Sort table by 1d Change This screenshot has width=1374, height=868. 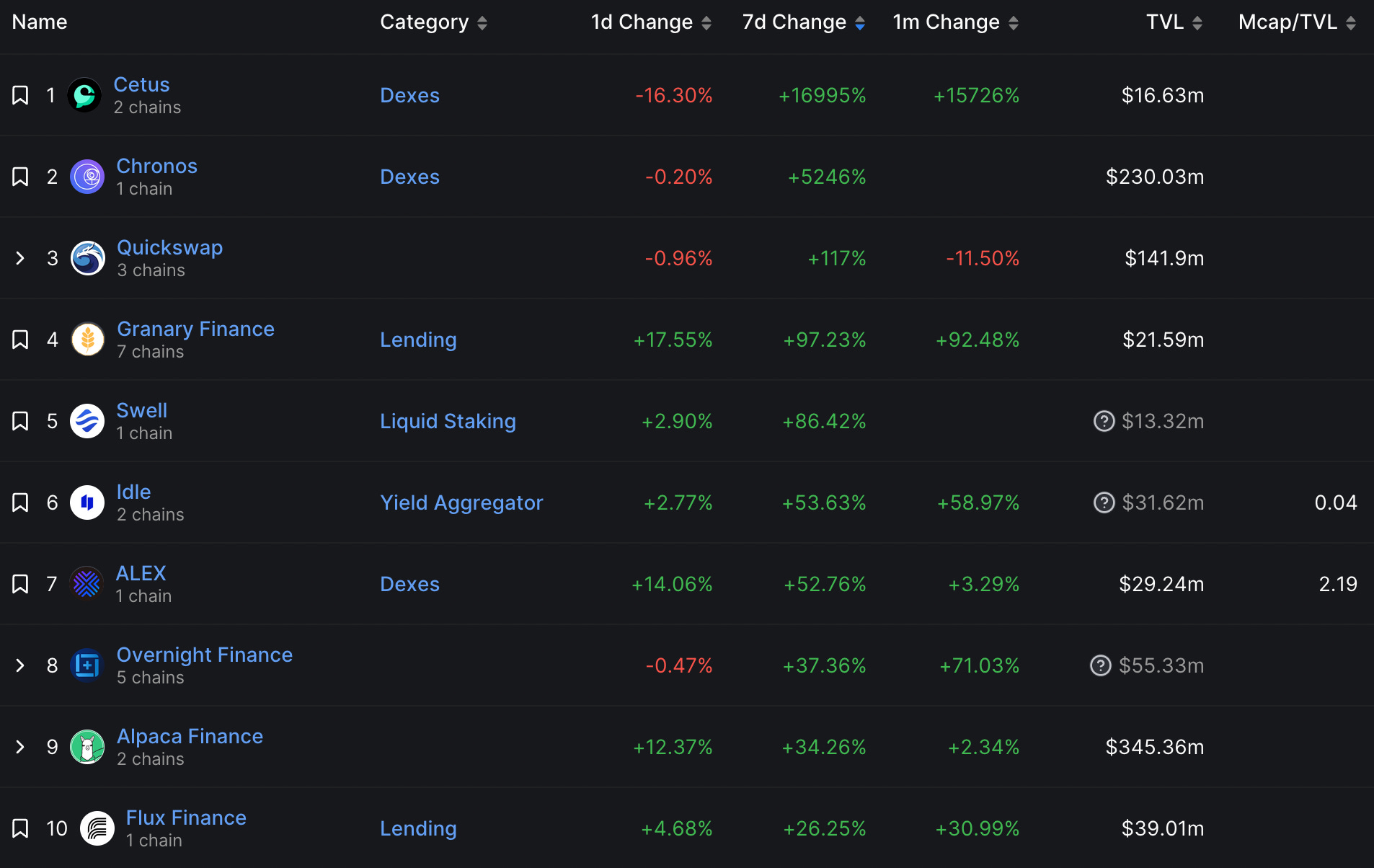[x=652, y=22]
